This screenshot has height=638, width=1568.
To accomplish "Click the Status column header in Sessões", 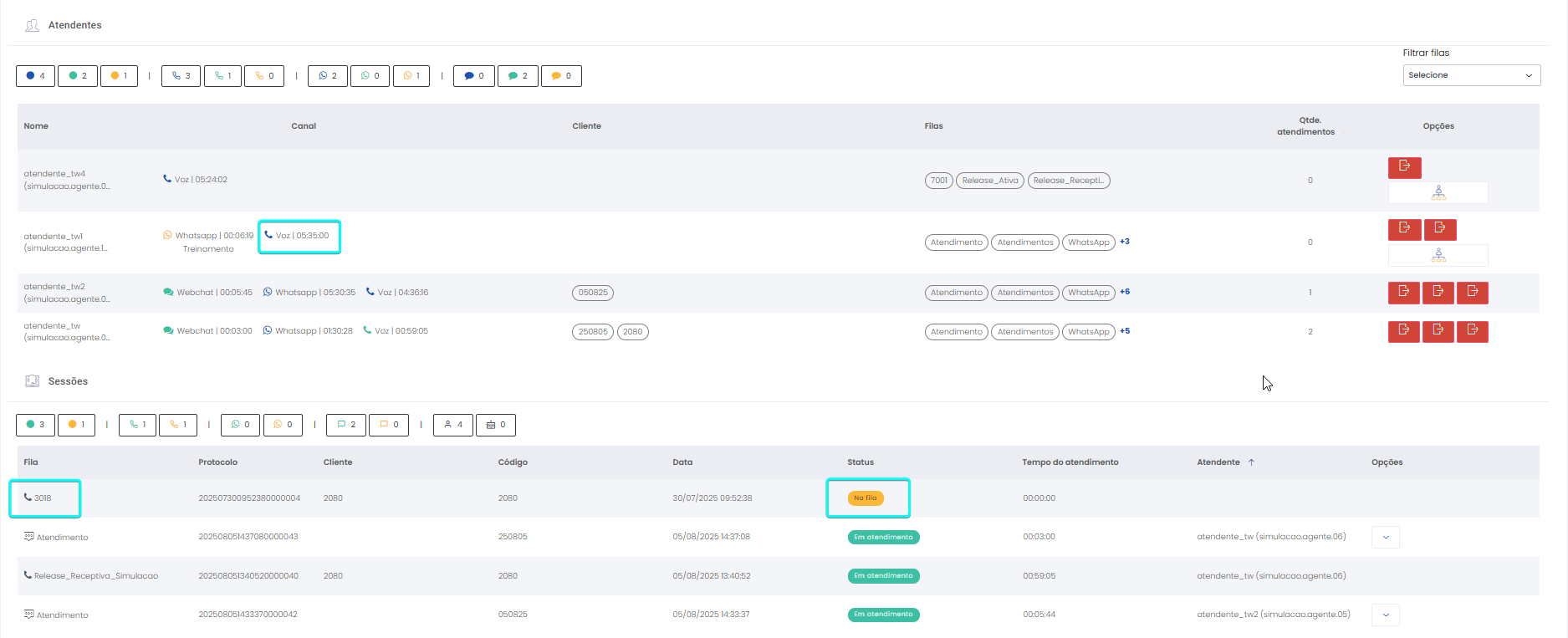I will point(860,462).
